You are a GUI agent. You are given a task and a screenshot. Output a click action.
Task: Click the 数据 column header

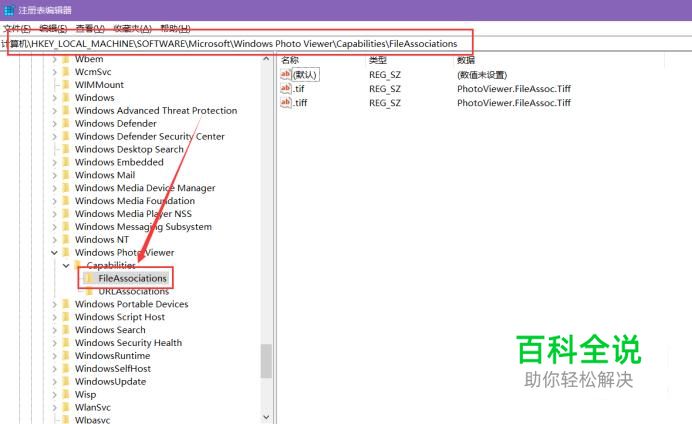coord(466,60)
